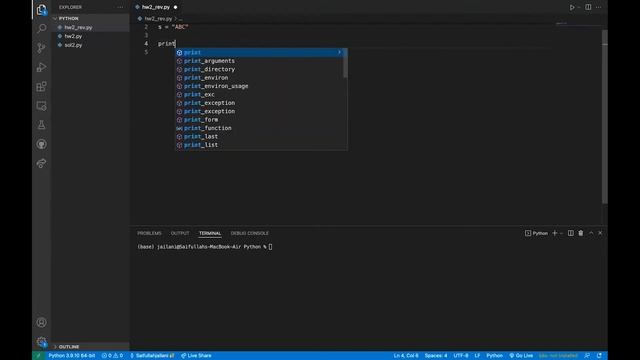Choose print_environ from suggestions
The image size is (640, 360).
tap(260, 78)
